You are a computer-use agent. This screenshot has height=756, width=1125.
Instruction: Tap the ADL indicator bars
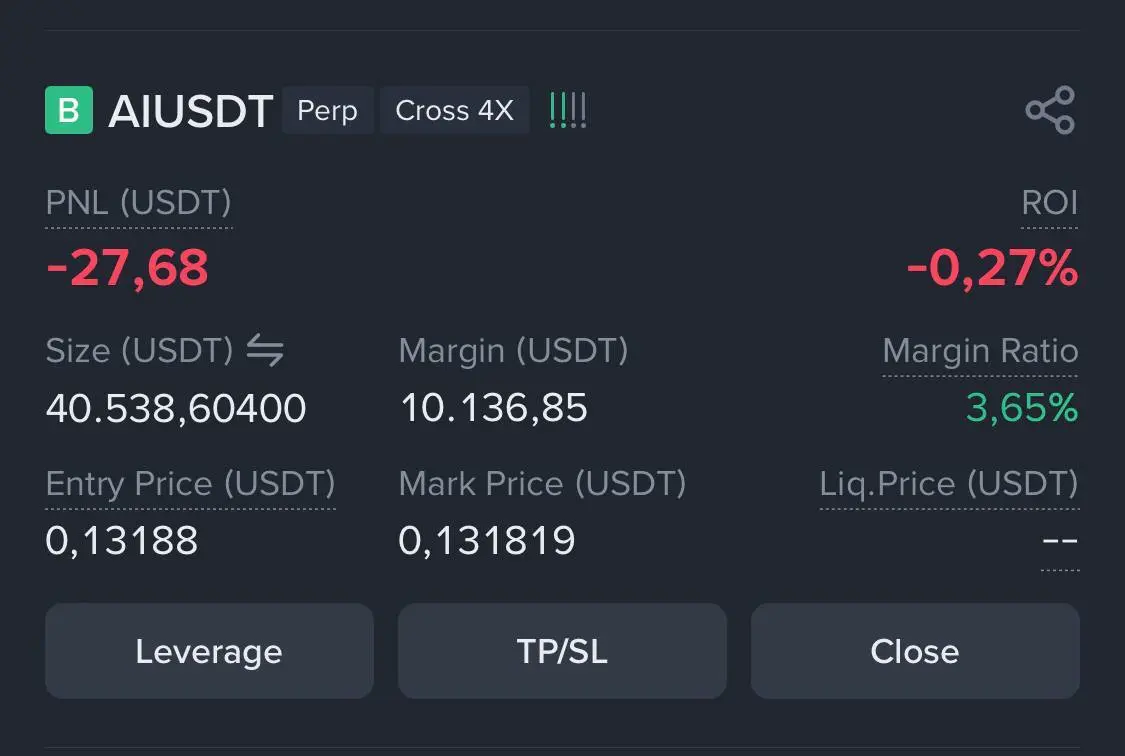coord(568,110)
